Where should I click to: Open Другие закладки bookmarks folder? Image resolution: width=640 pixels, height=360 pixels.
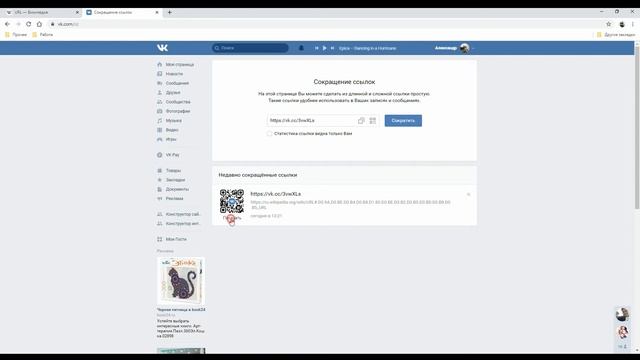tap(616, 35)
